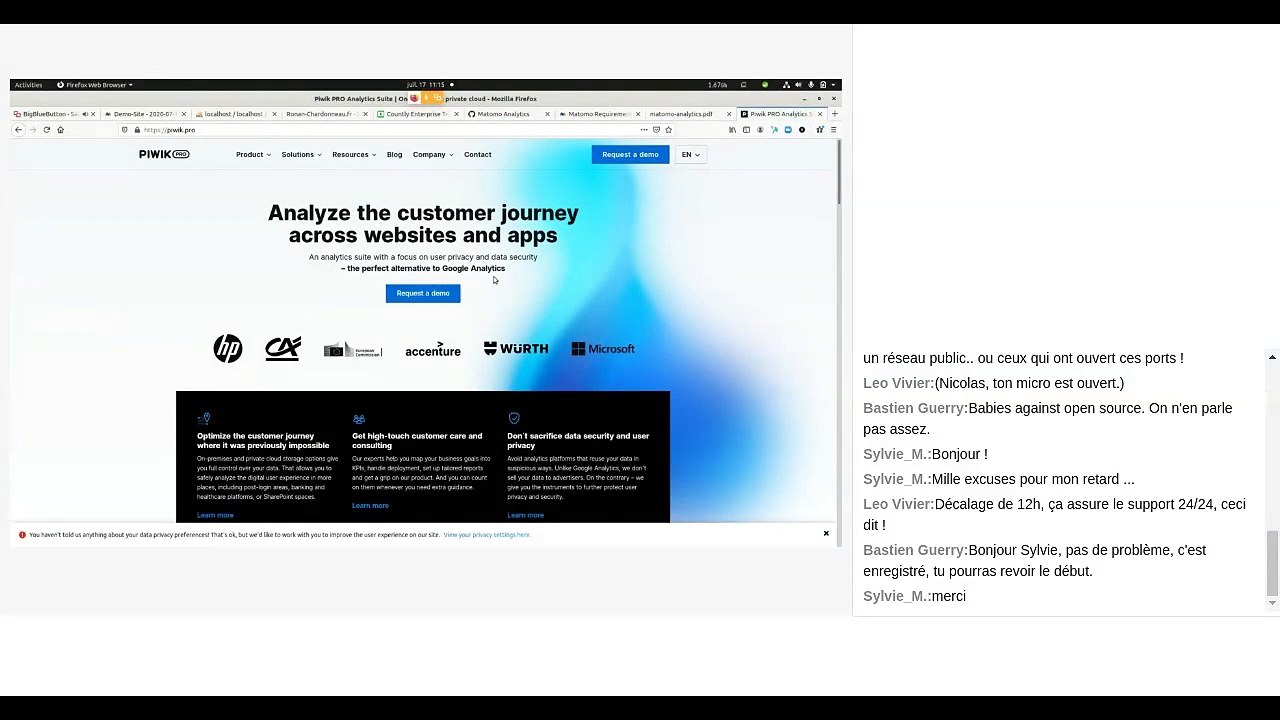Click the Firefox forward arrow
The width and height of the screenshot is (1280, 720).
pos(32,130)
